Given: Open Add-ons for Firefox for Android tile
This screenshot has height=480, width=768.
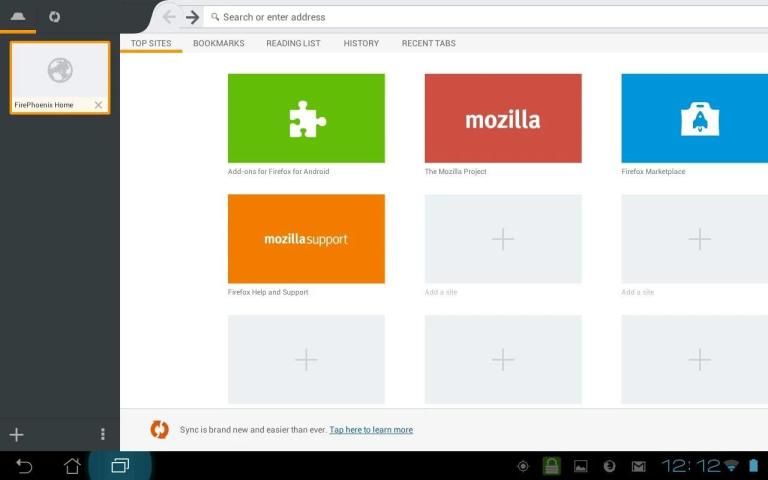Looking at the screenshot, I should click(x=306, y=118).
